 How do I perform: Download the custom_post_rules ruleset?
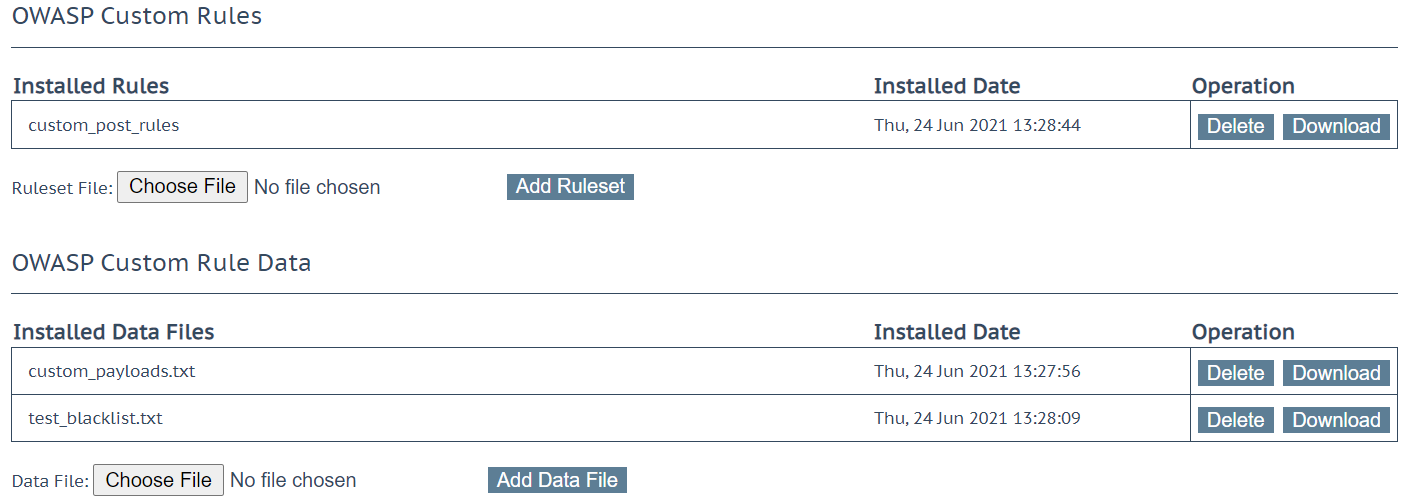click(1336, 126)
